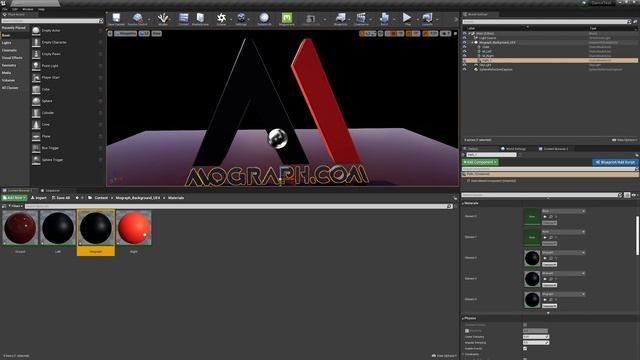Select the Point Light placement icon

[36, 66]
